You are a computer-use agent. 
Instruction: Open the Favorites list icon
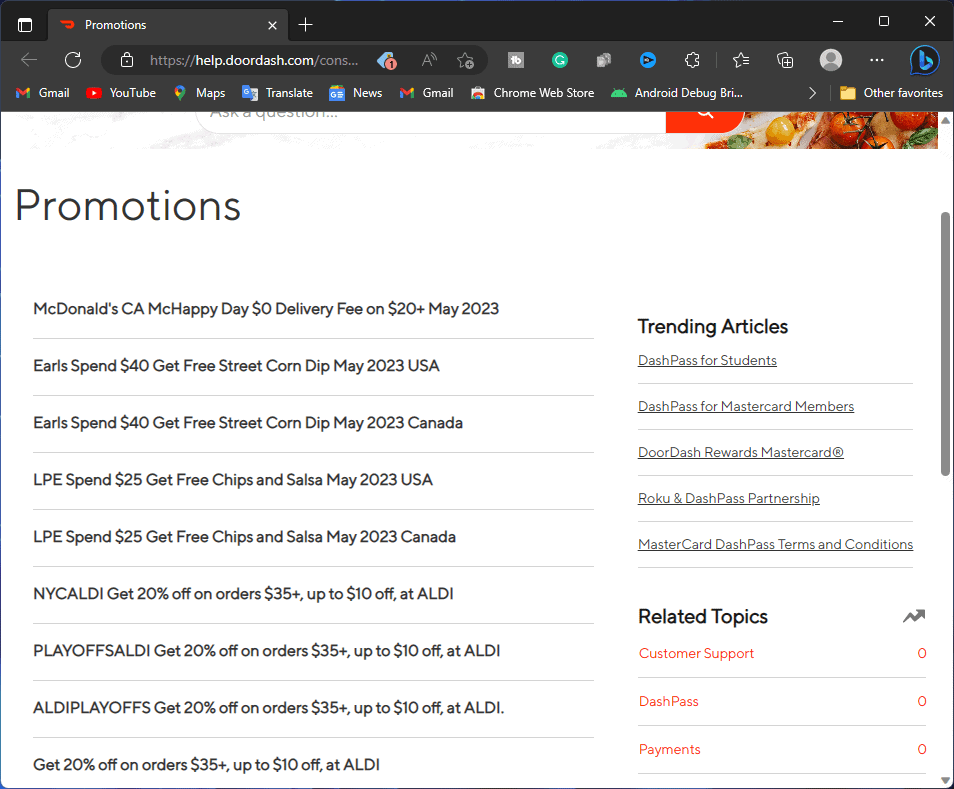[741, 60]
